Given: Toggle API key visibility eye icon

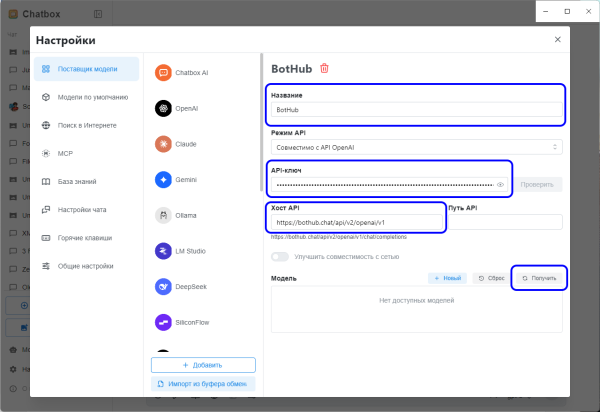Looking at the screenshot, I should (500, 185).
